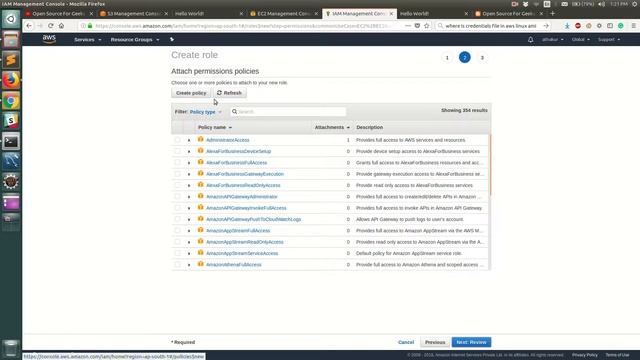Check the AdministratorAccess policy checkbox
Screen dimensions: 640x360
pos(178,140)
